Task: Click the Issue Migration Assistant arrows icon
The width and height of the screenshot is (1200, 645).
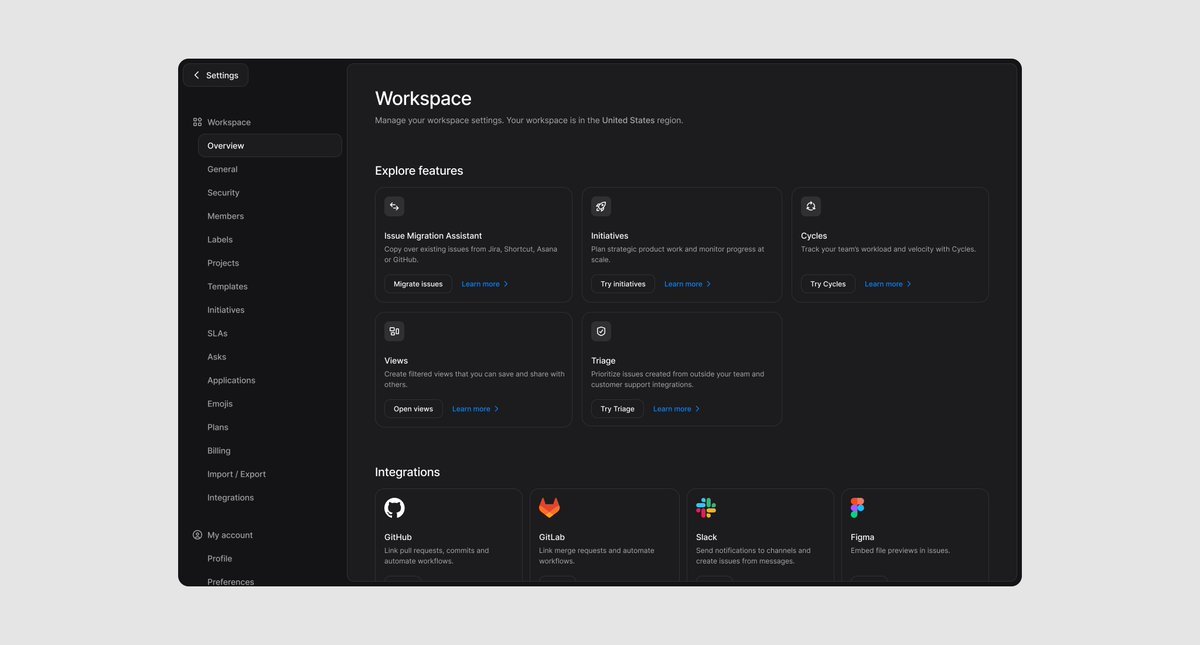Action: pyautogui.click(x=394, y=206)
